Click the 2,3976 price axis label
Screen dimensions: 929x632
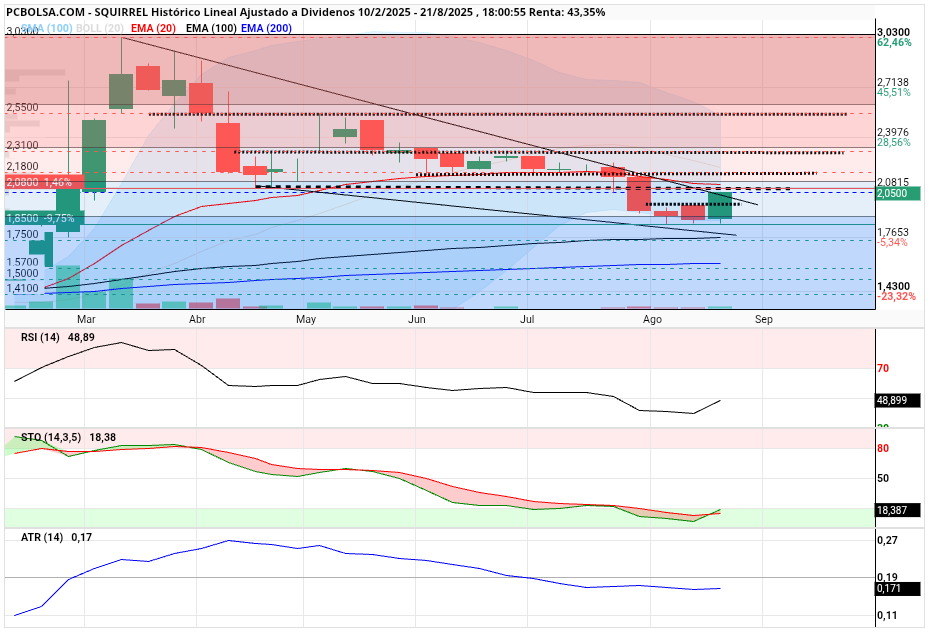pos(893,132)
